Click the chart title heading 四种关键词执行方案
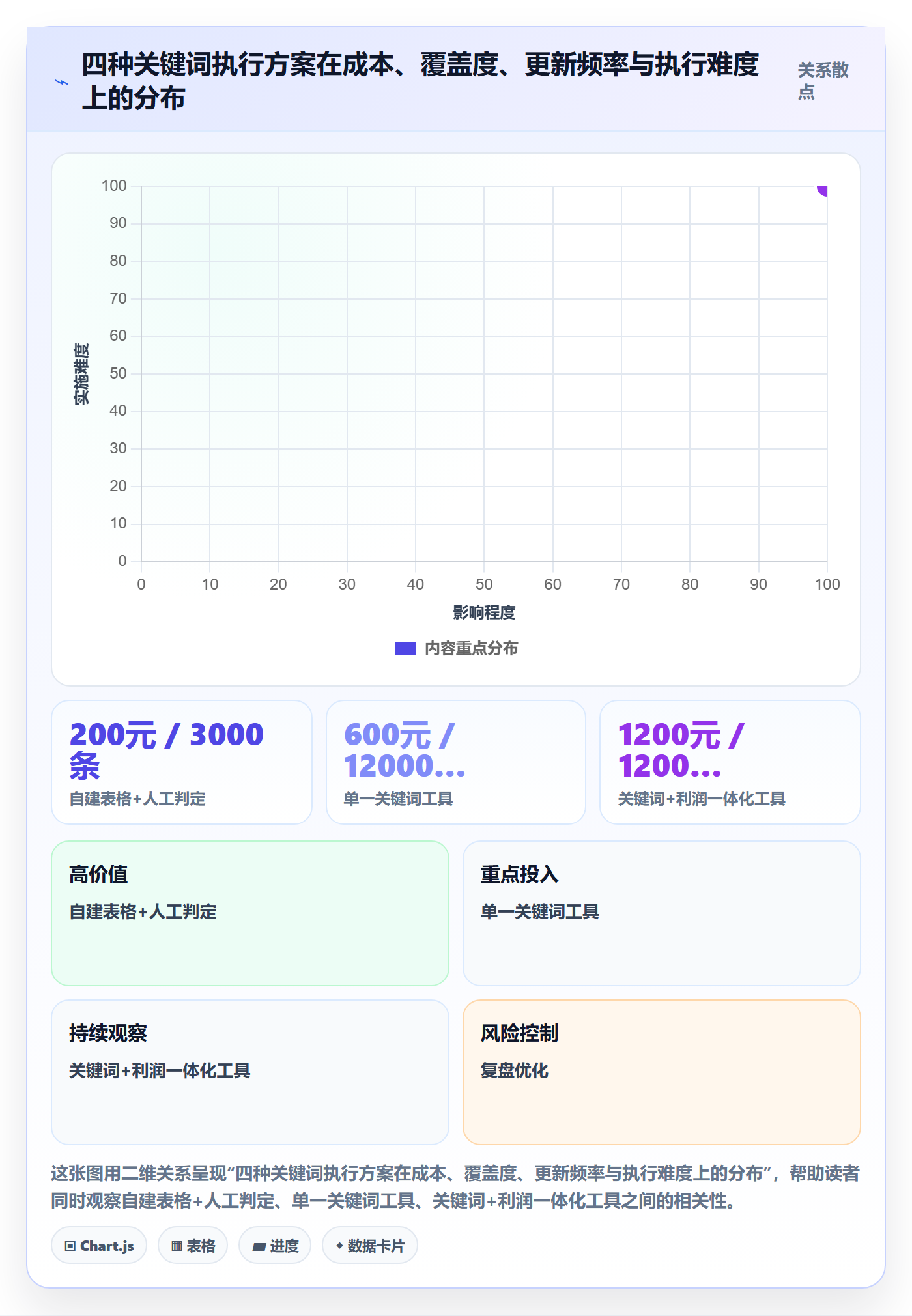 pyautogui.click(x=420, y=81)
